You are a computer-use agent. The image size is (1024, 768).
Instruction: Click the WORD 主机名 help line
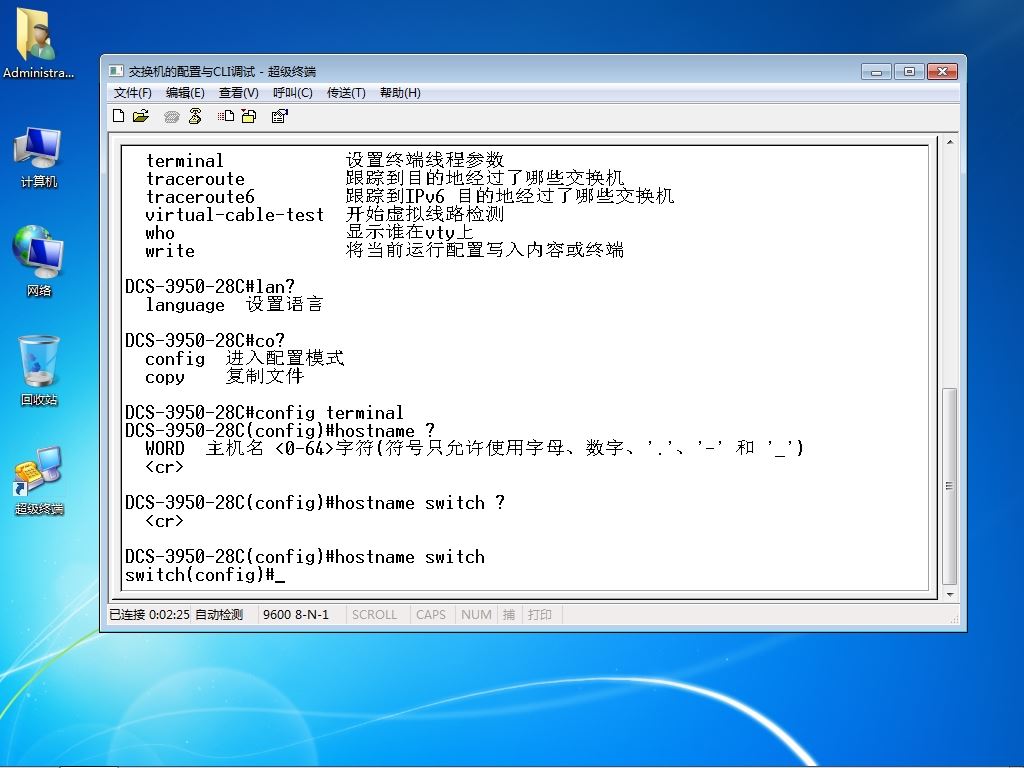pos(474,449)
